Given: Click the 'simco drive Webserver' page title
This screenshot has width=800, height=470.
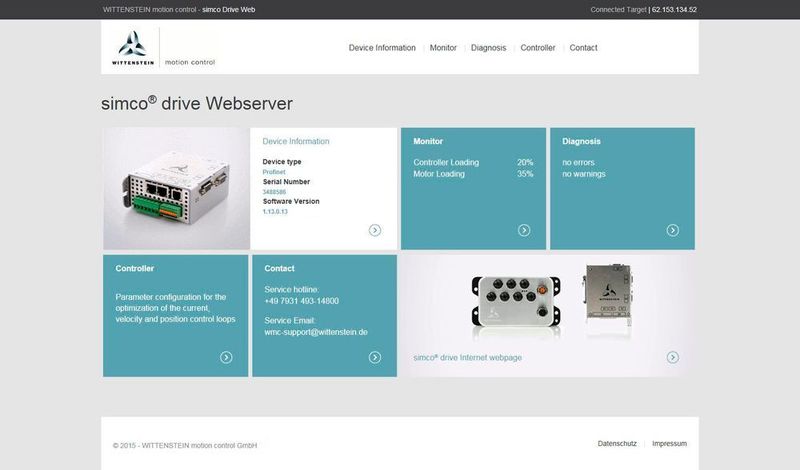Looking at the screenshot, I should 197,104.
